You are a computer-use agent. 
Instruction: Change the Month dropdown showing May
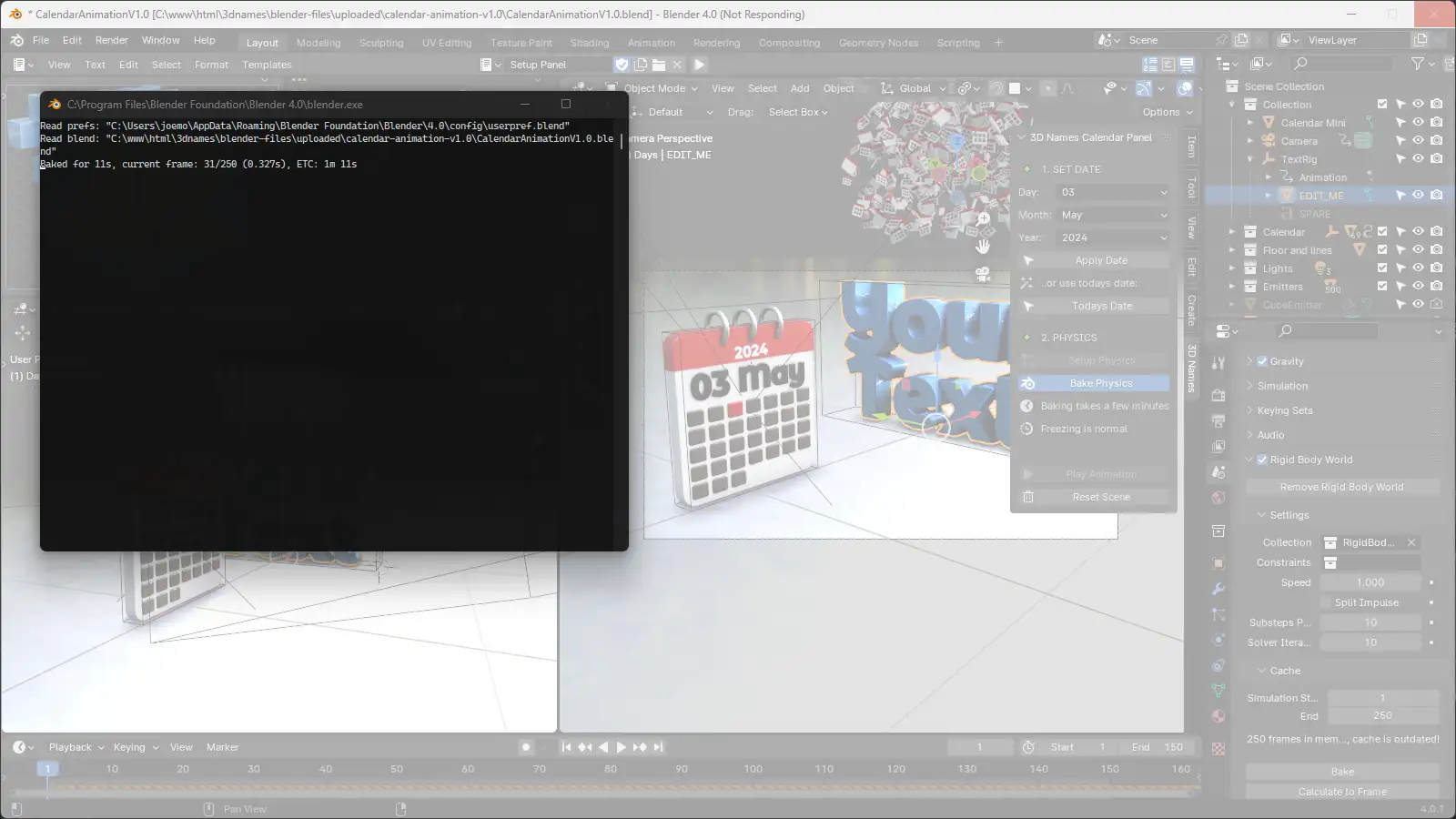(1113, 215)
